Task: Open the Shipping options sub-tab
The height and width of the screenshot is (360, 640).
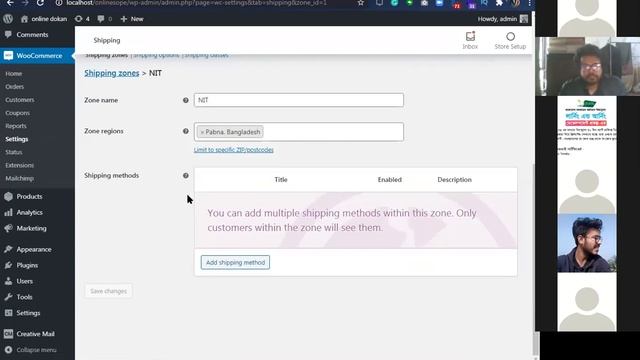Action: coord(157,56)
